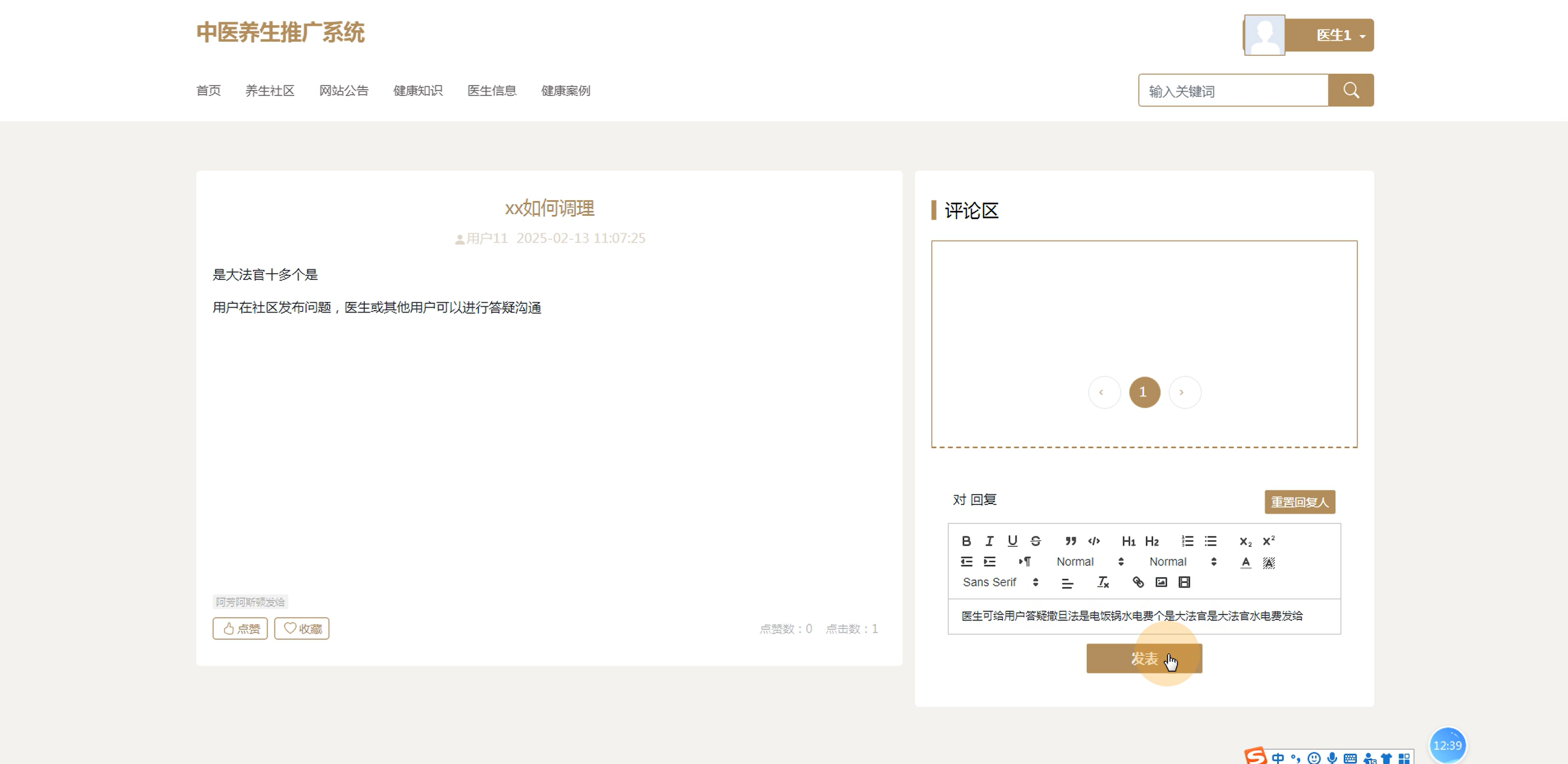Toggle bold formatting in the reply editor
Image resolution: width=1568 pixels, height=764 pixels.
click(x=966, y=541)
